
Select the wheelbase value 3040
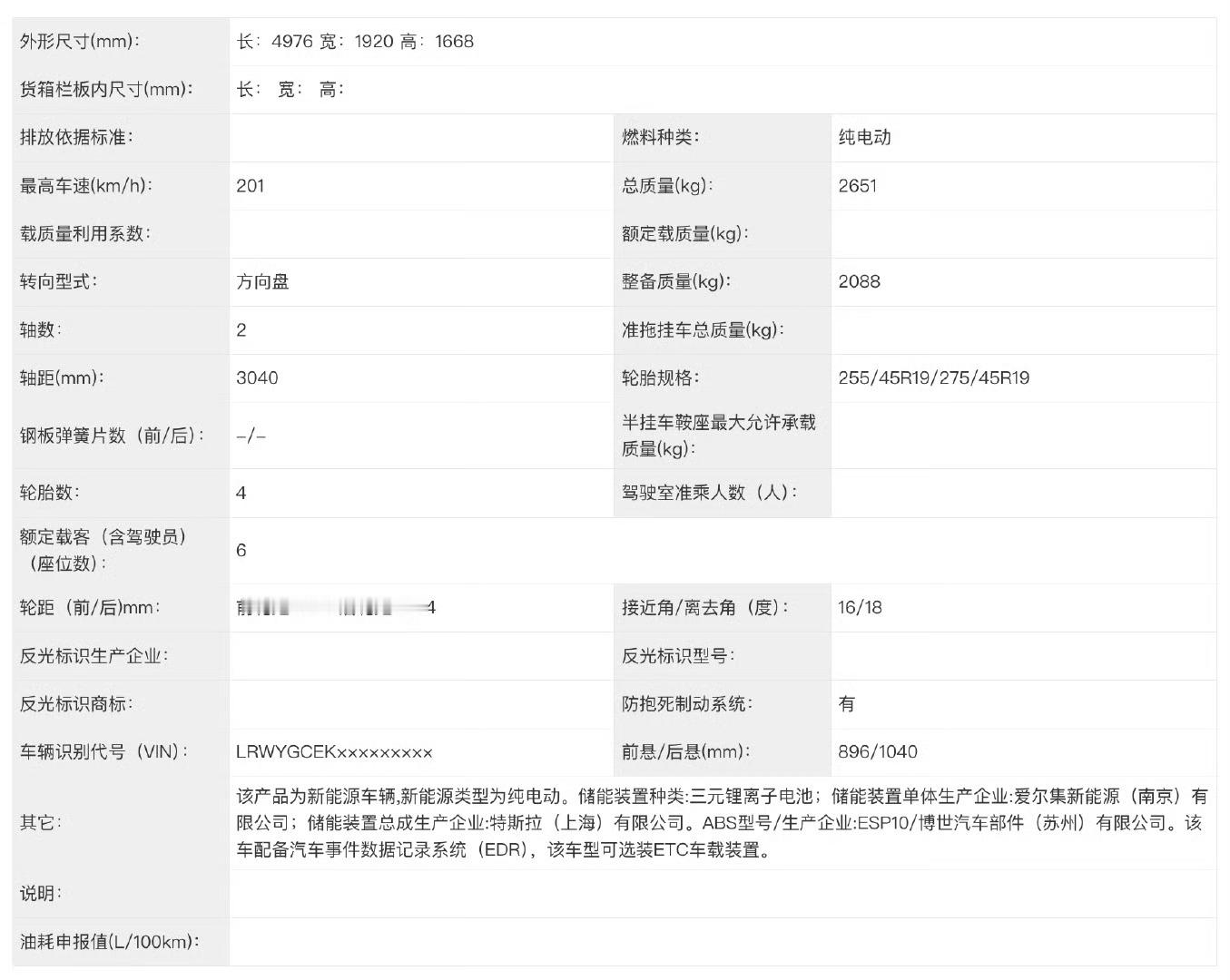point(257,378)
